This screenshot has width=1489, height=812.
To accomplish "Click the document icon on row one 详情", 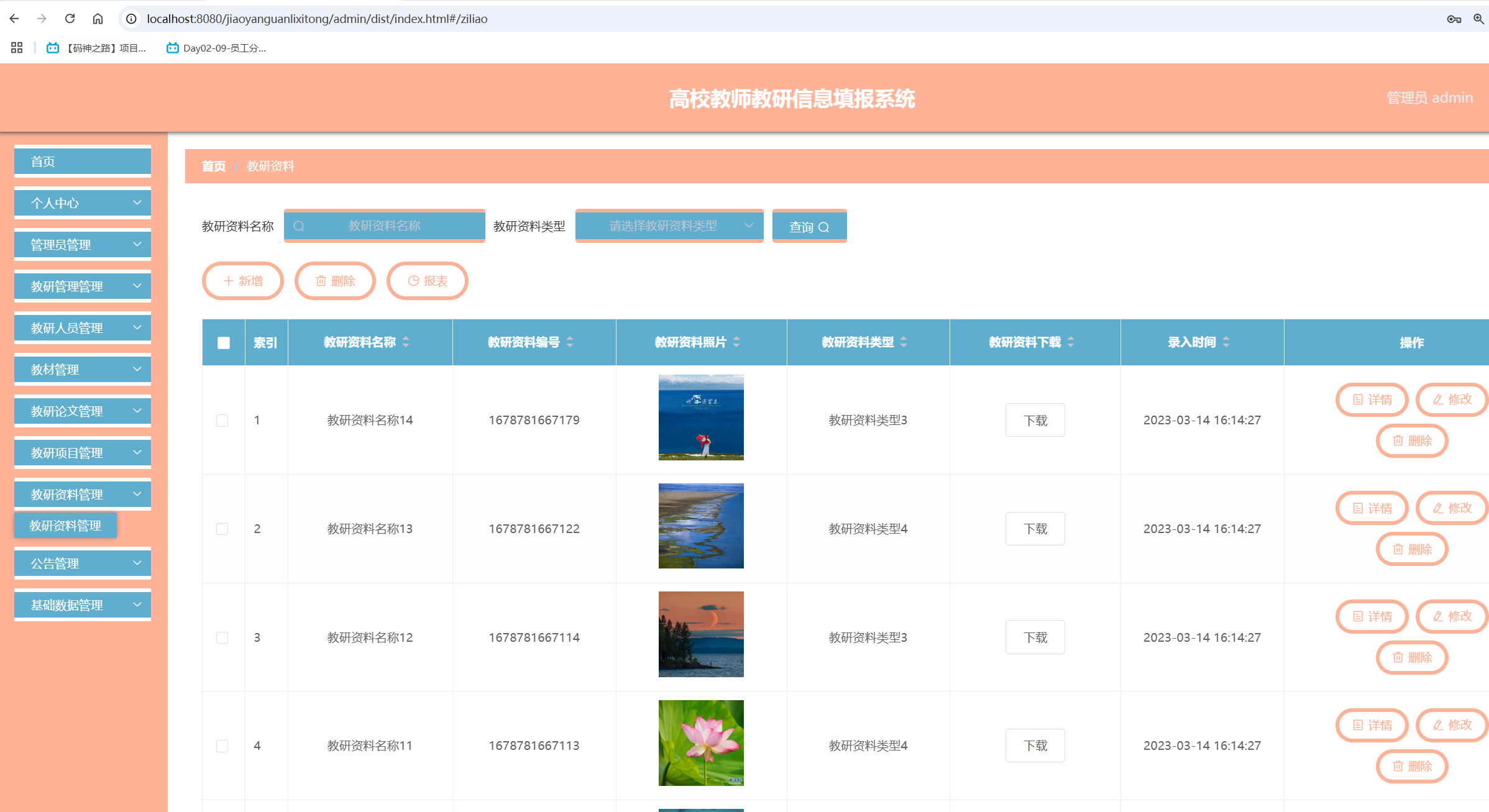I will click(x=1357, y=399).
